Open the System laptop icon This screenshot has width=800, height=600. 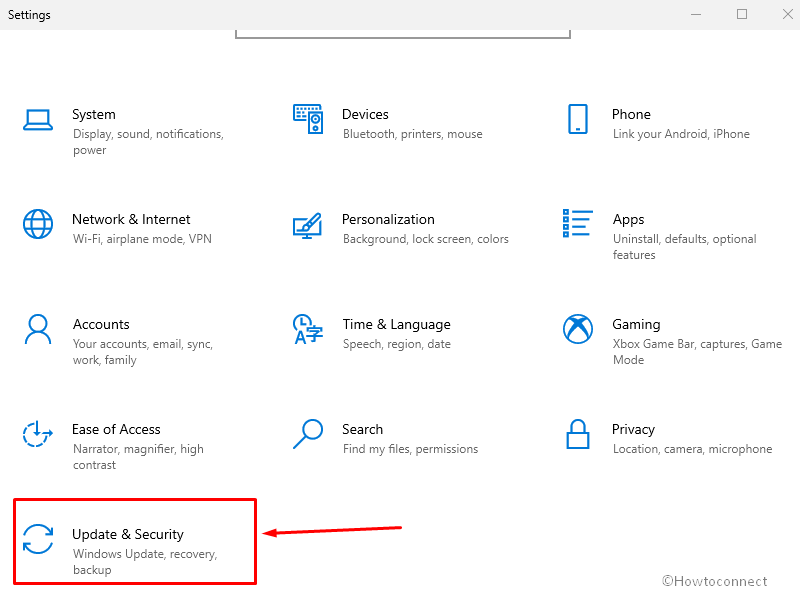[38, 120]
